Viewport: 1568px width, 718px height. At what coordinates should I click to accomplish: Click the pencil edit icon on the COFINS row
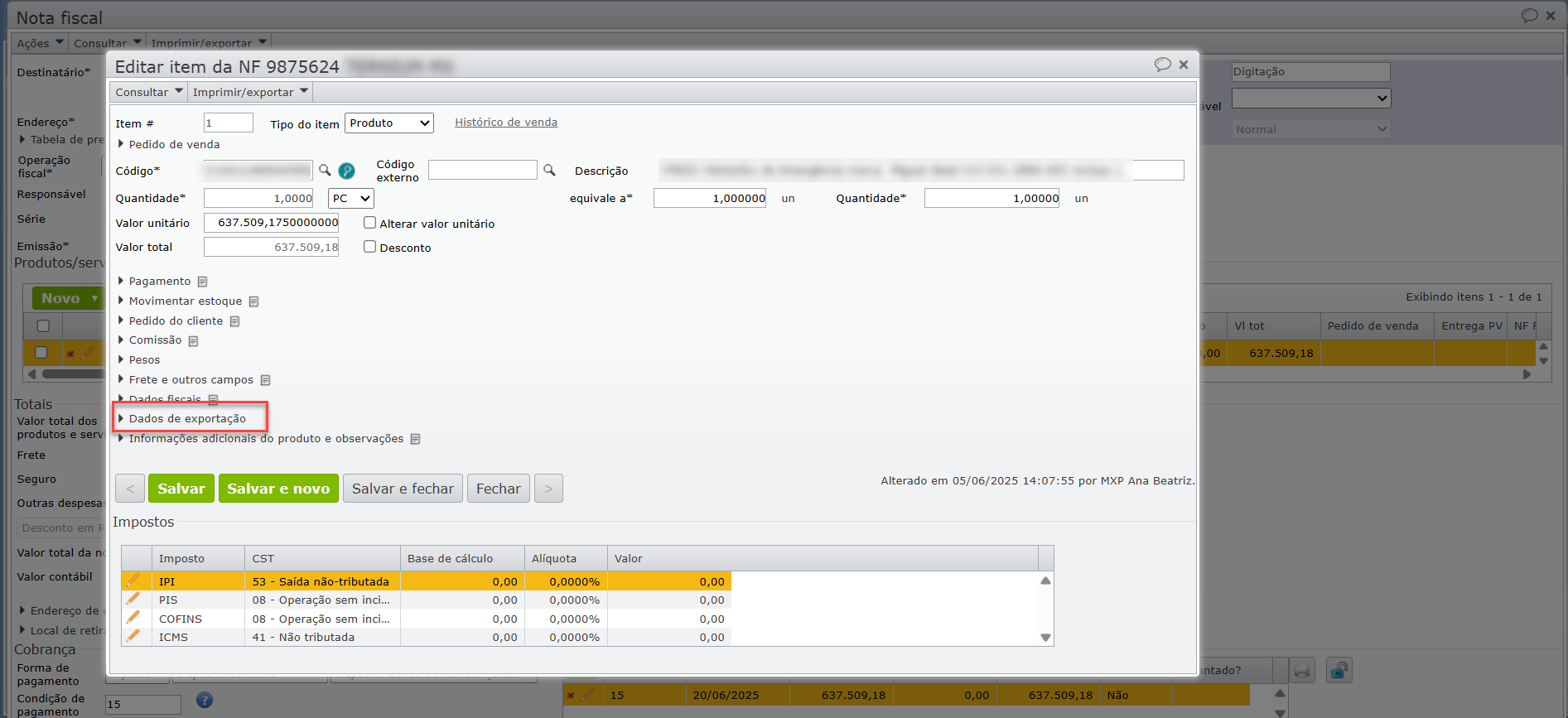[133, 618]
